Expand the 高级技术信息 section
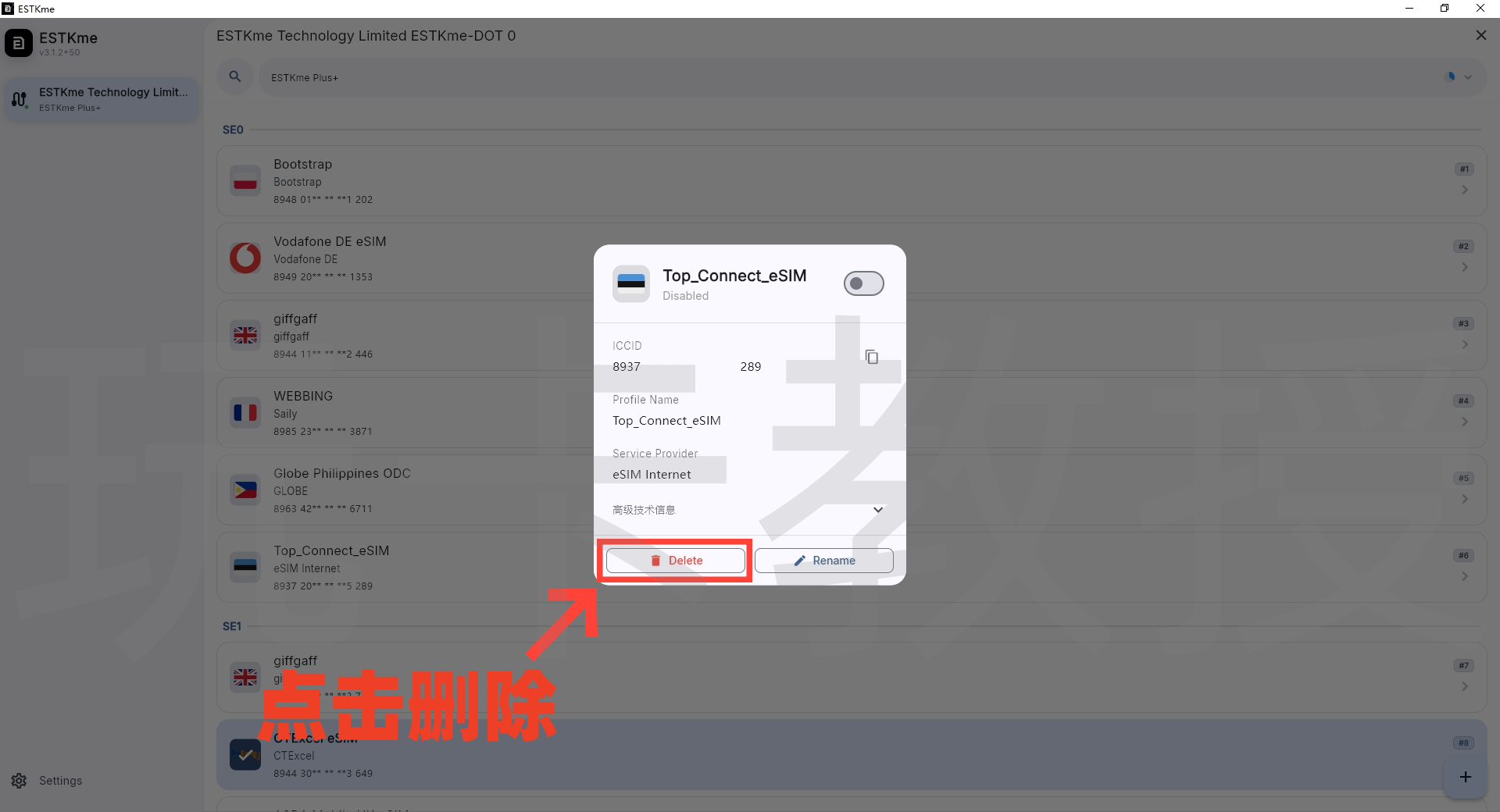 tap(749, 510)
